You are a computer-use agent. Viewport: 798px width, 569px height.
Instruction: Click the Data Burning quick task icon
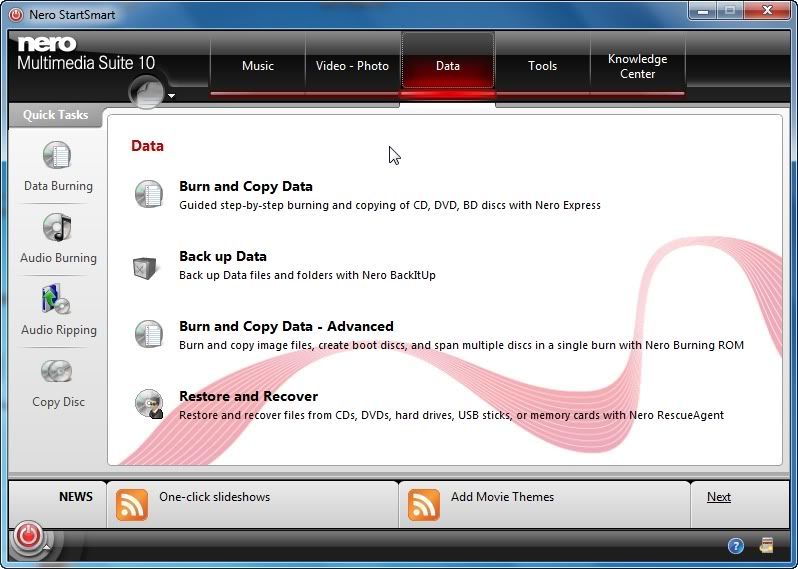57,157
